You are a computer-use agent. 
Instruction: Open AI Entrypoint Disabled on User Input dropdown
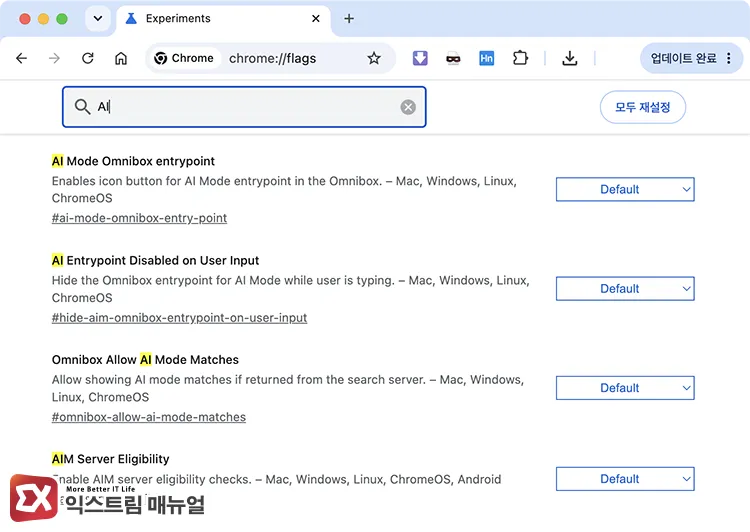(625, 289)
